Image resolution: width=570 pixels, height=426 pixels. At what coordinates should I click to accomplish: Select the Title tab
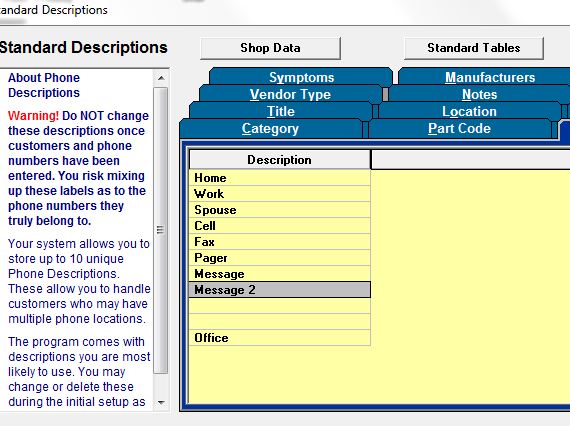(281, 111)
